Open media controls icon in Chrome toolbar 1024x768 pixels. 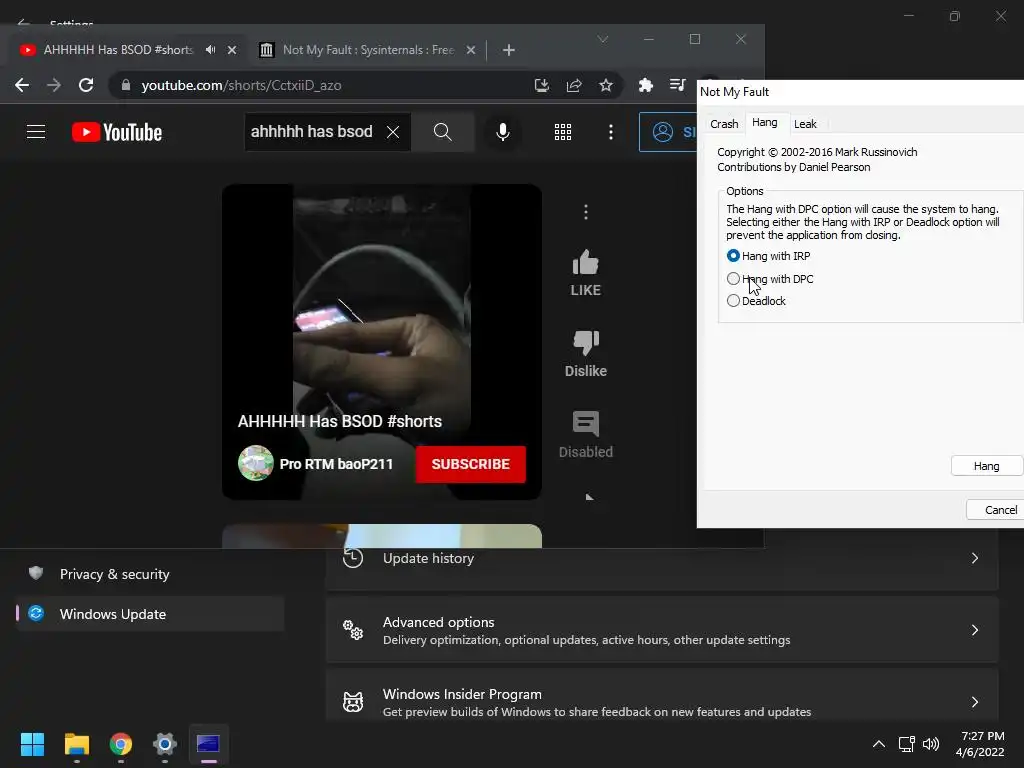tap(677, 85)
